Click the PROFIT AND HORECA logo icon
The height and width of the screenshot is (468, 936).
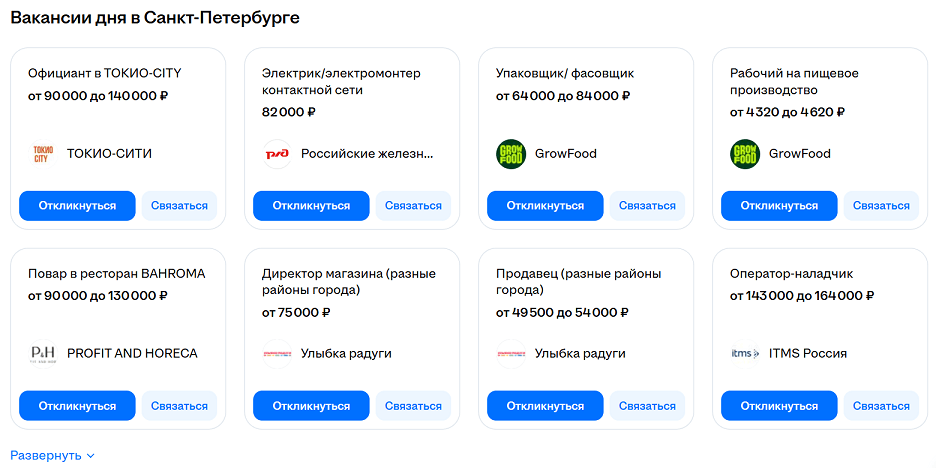(42, 354)
